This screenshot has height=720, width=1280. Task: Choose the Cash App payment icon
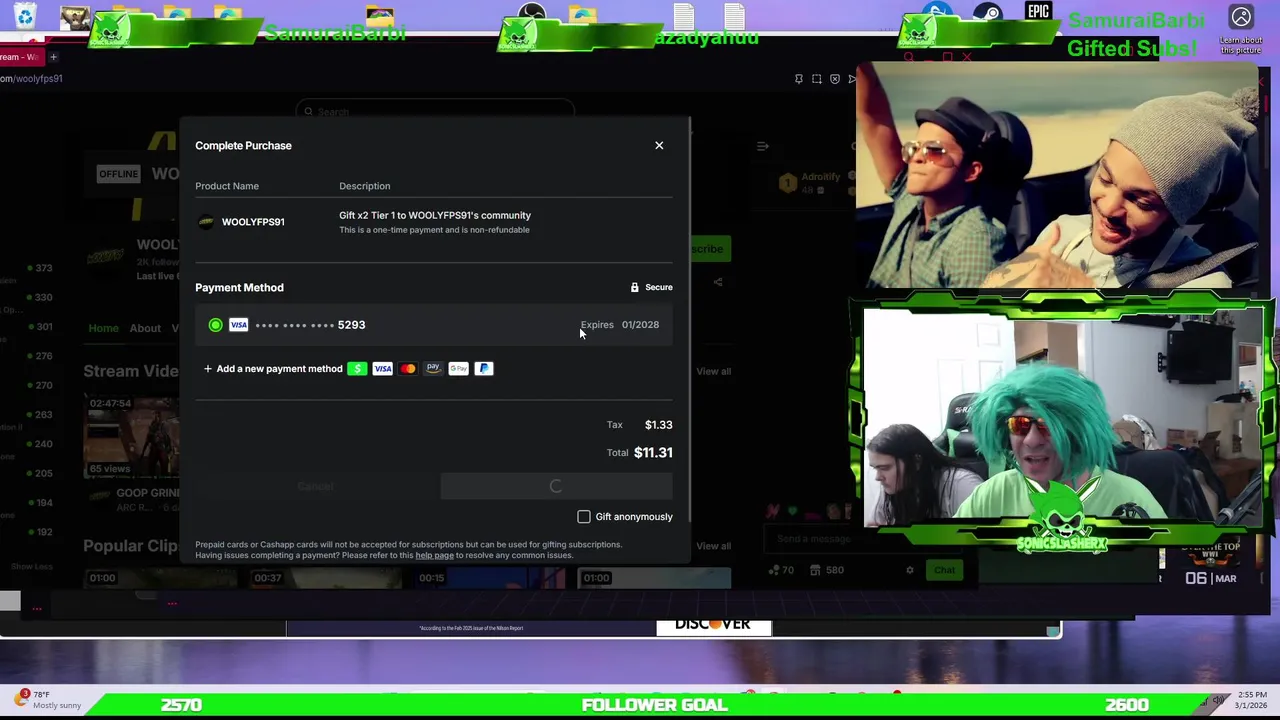pos(357,369)
